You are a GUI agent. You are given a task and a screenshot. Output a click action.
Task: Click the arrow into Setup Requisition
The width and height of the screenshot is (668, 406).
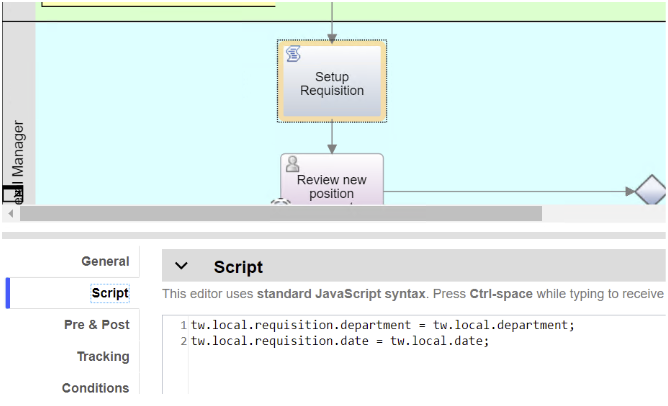[332, 21]
